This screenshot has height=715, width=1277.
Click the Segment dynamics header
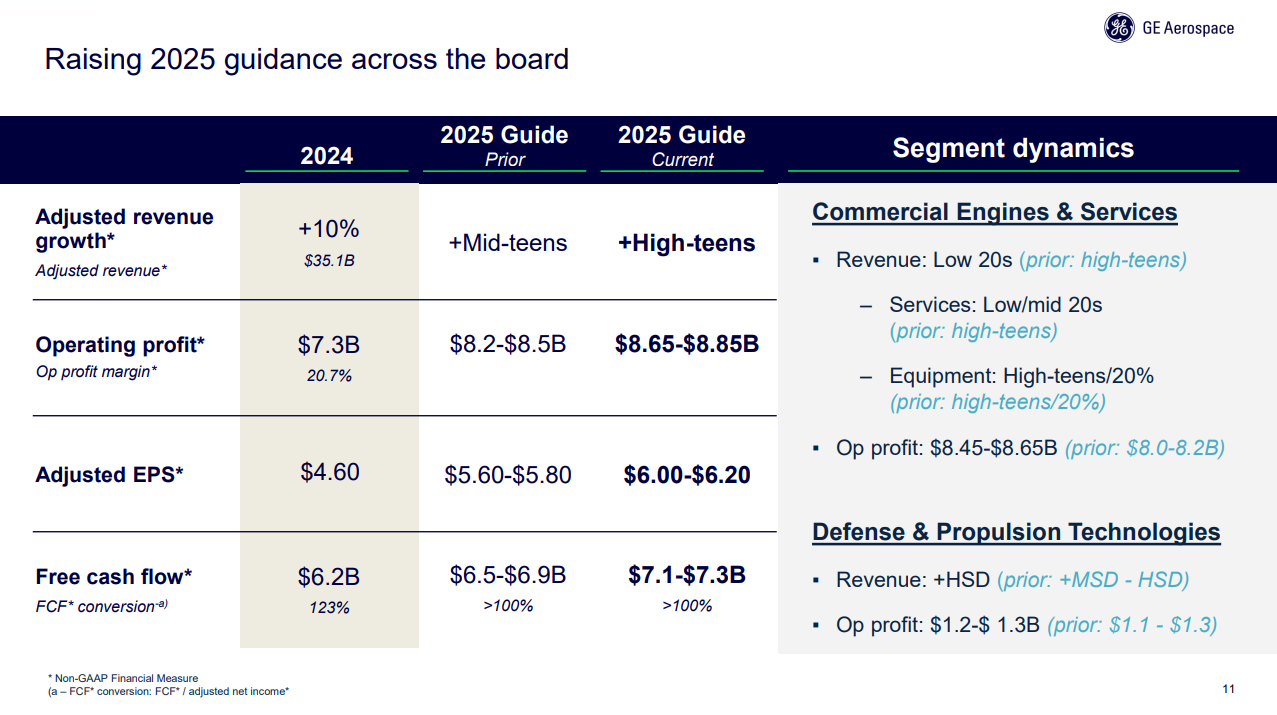[x=1013, y=148]
